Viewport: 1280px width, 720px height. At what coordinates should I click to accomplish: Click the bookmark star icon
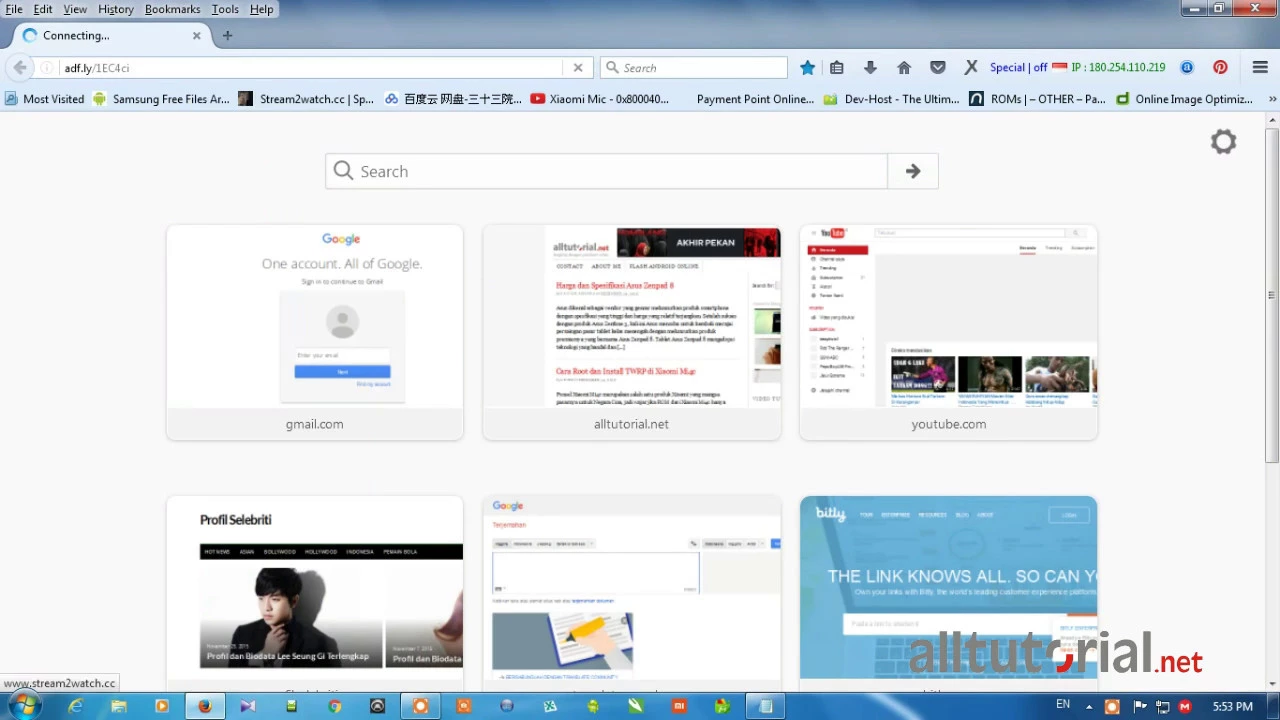pyautogui.click(x=807, y=67)
